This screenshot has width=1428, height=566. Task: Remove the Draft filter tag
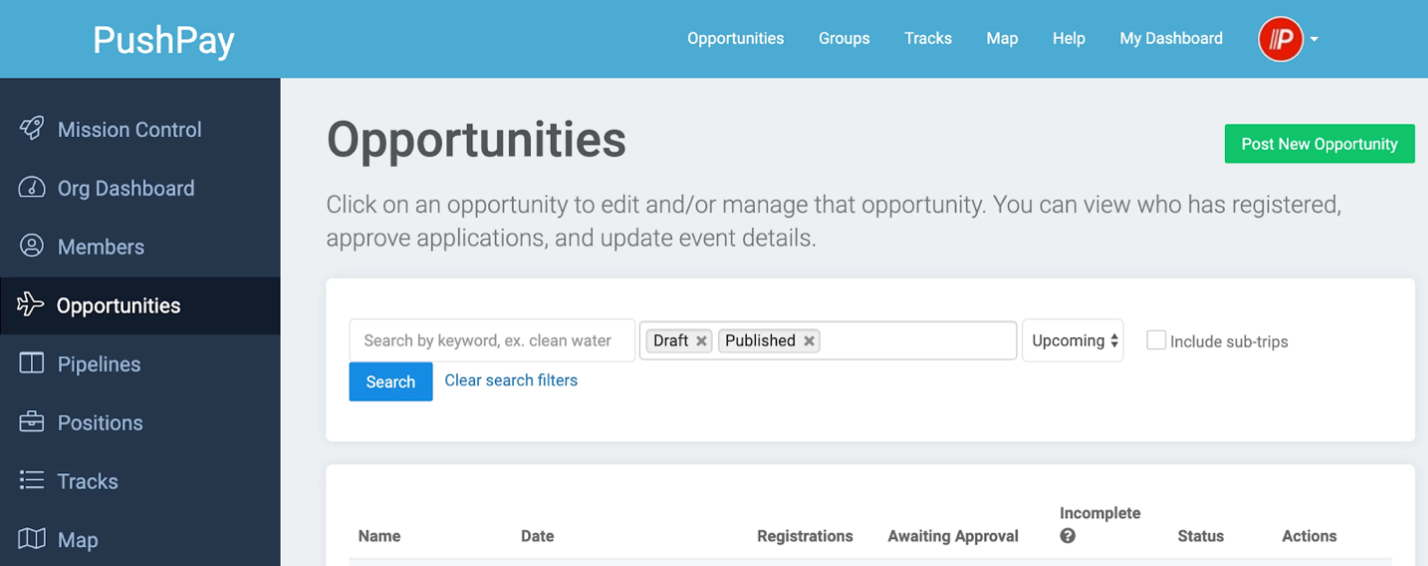[x=701, y=341]
